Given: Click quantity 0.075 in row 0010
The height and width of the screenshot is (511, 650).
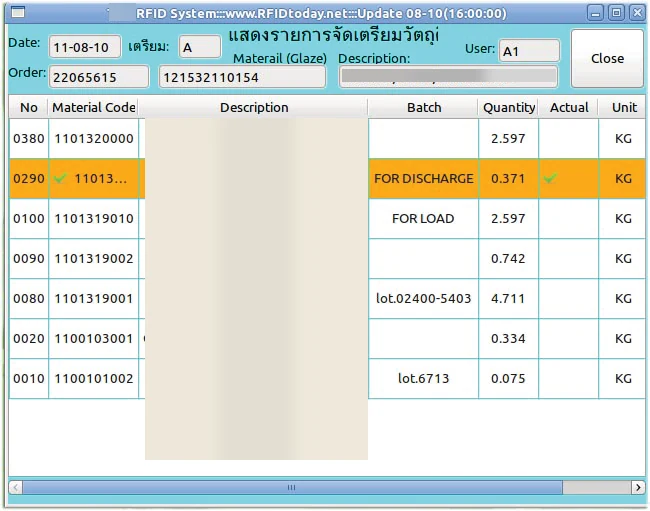Looking at the screenshot, I should click(508, 378).
